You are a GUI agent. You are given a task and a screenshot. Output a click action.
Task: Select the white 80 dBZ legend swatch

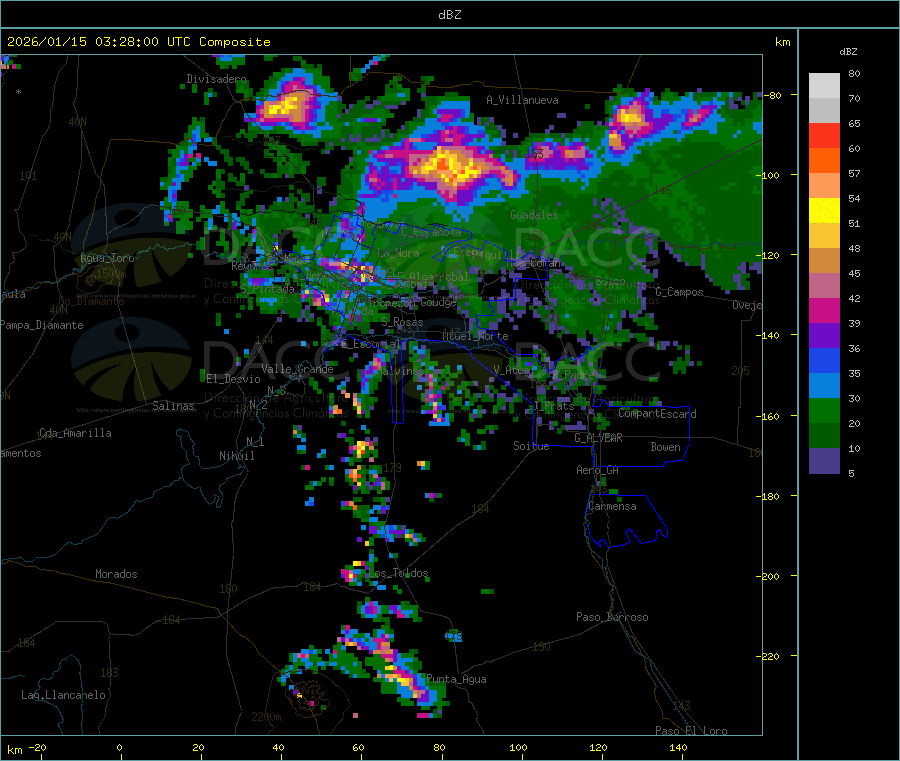(x=824, y=86)
